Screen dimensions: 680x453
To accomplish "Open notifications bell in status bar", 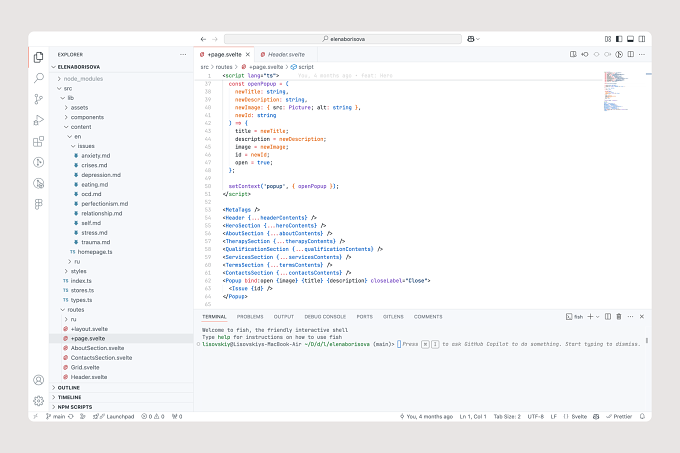I will point(642,417).
